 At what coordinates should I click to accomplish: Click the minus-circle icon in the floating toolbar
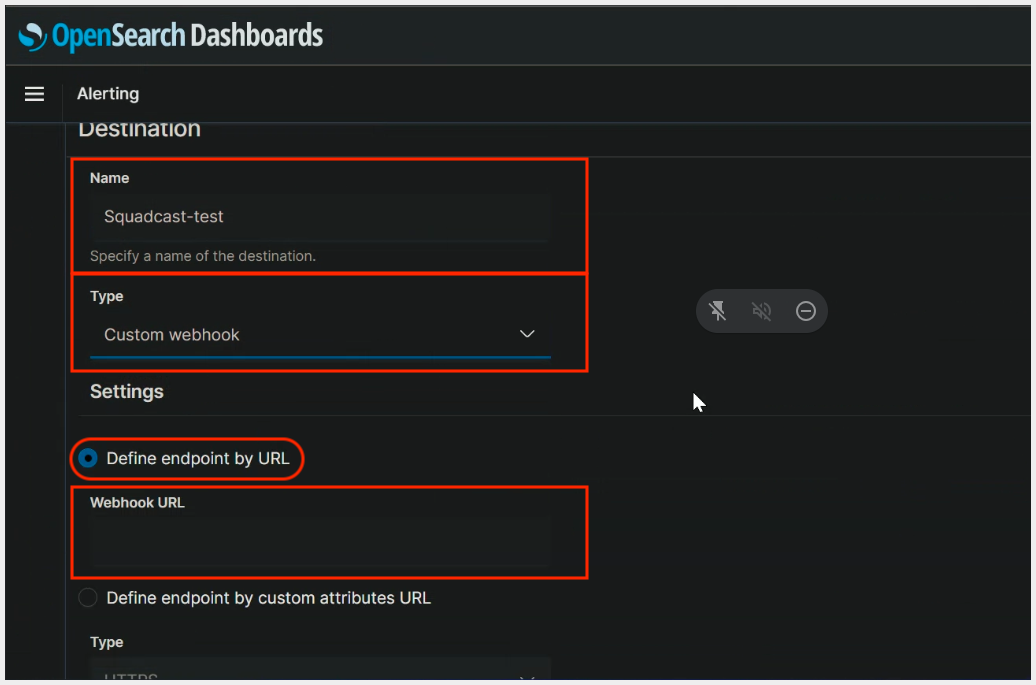click(806, 311)
